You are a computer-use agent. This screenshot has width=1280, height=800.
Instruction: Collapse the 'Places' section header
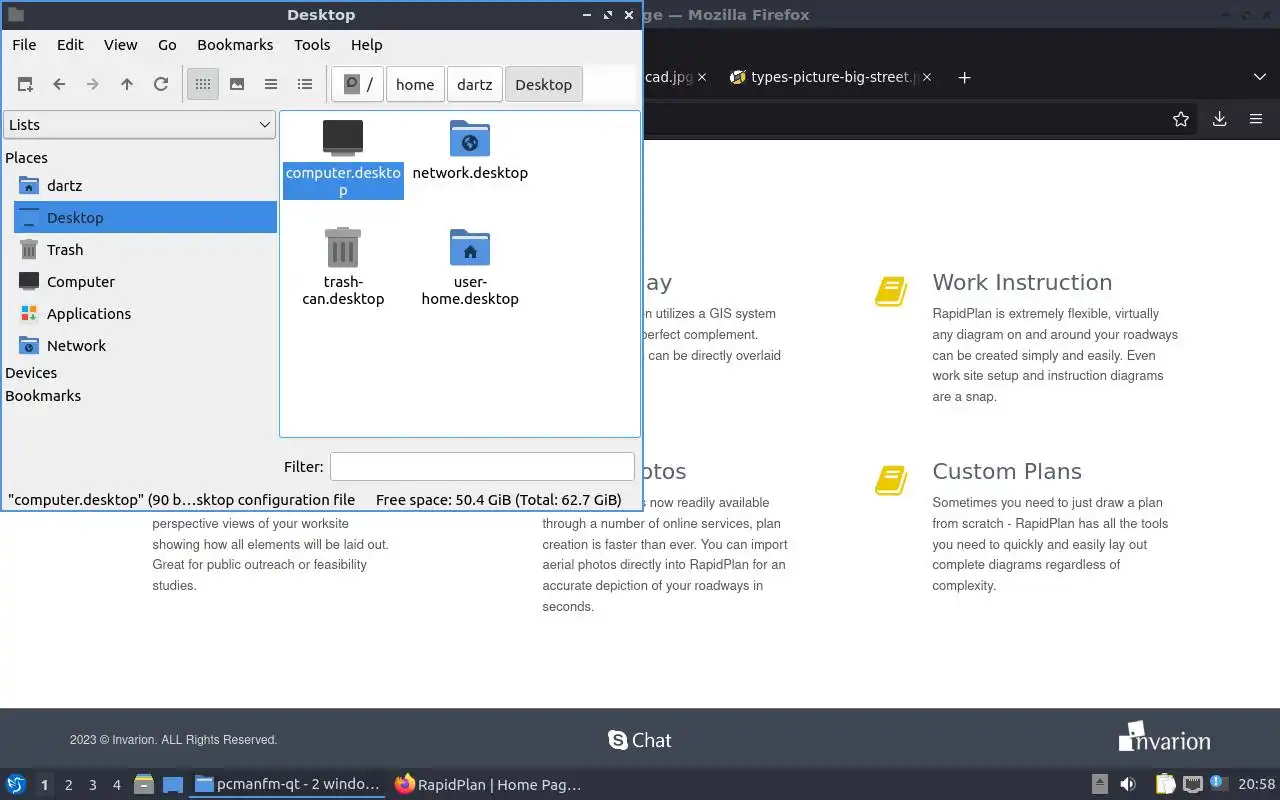(26, 158)
